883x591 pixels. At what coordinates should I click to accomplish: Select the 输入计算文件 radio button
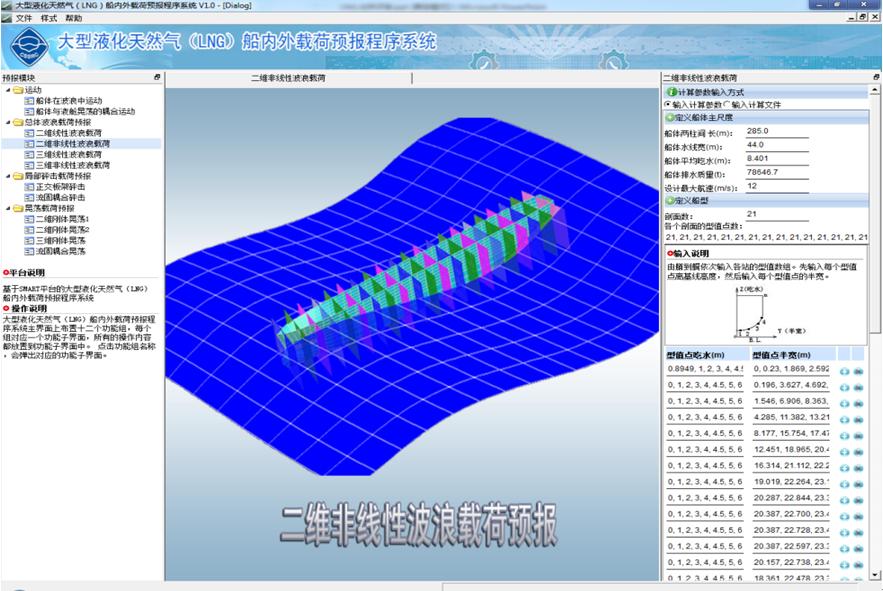click(x=727, y=105)
